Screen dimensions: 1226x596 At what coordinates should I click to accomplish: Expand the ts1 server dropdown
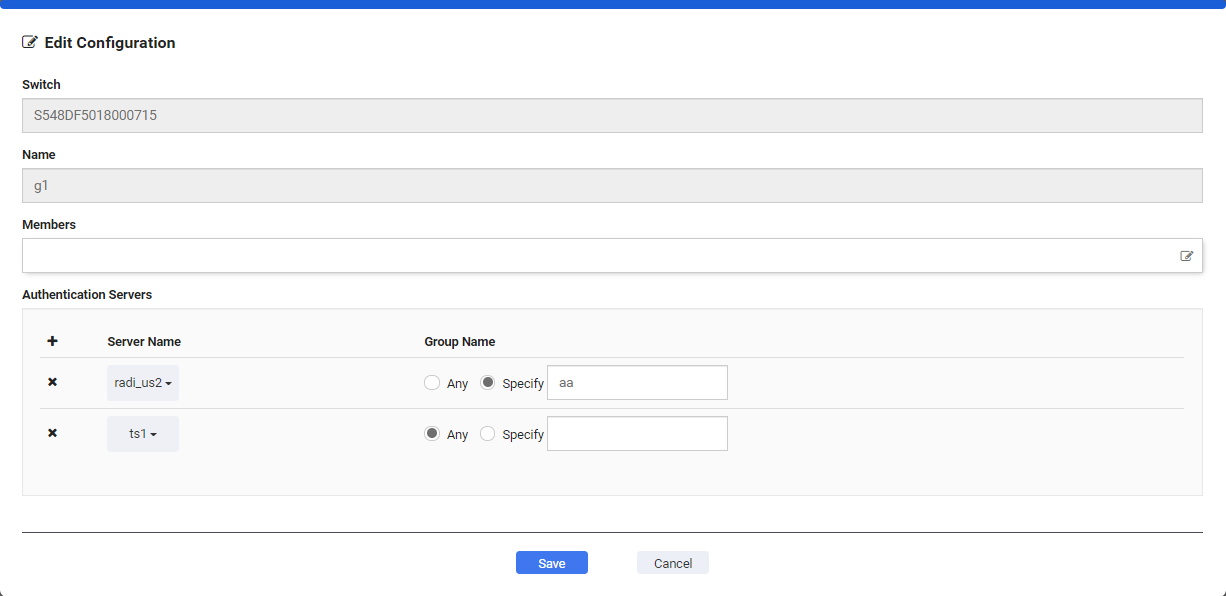[143, 434]
